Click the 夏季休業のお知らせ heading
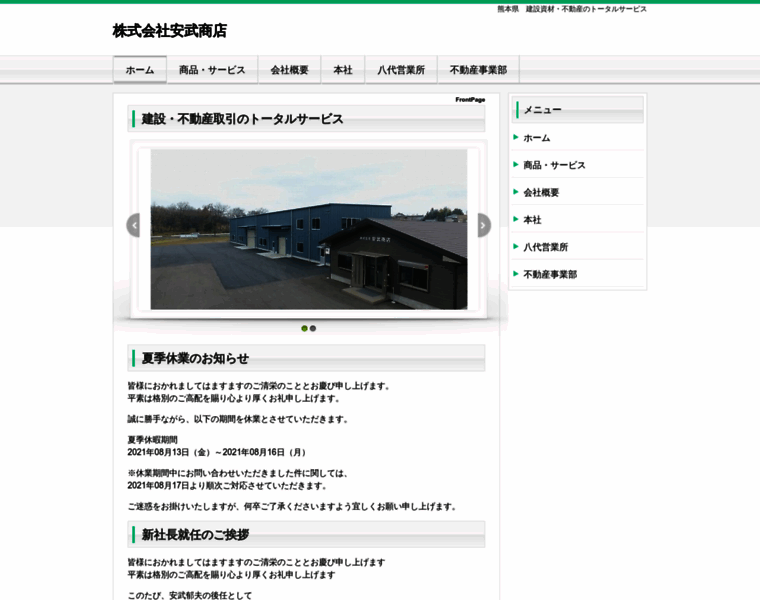The image size is (760, 600). point(306,358)
